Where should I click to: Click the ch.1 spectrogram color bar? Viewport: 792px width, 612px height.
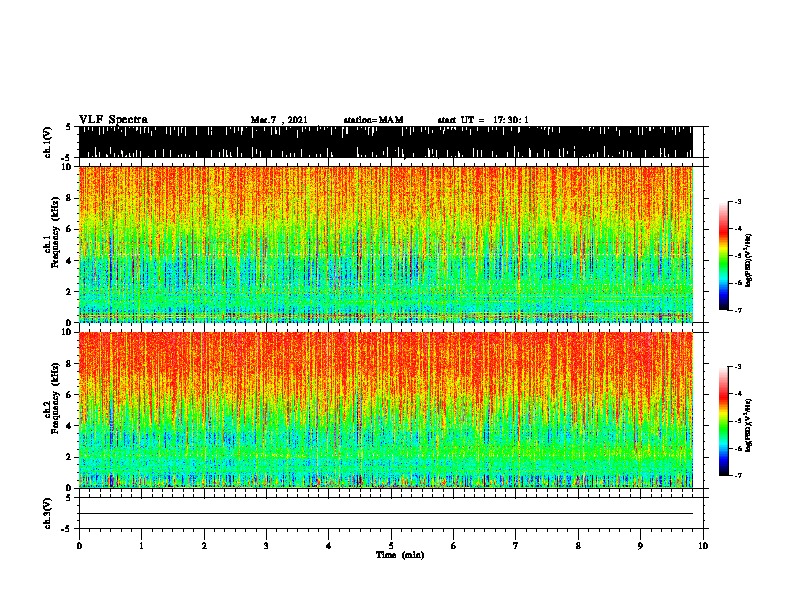click(723, 256)
